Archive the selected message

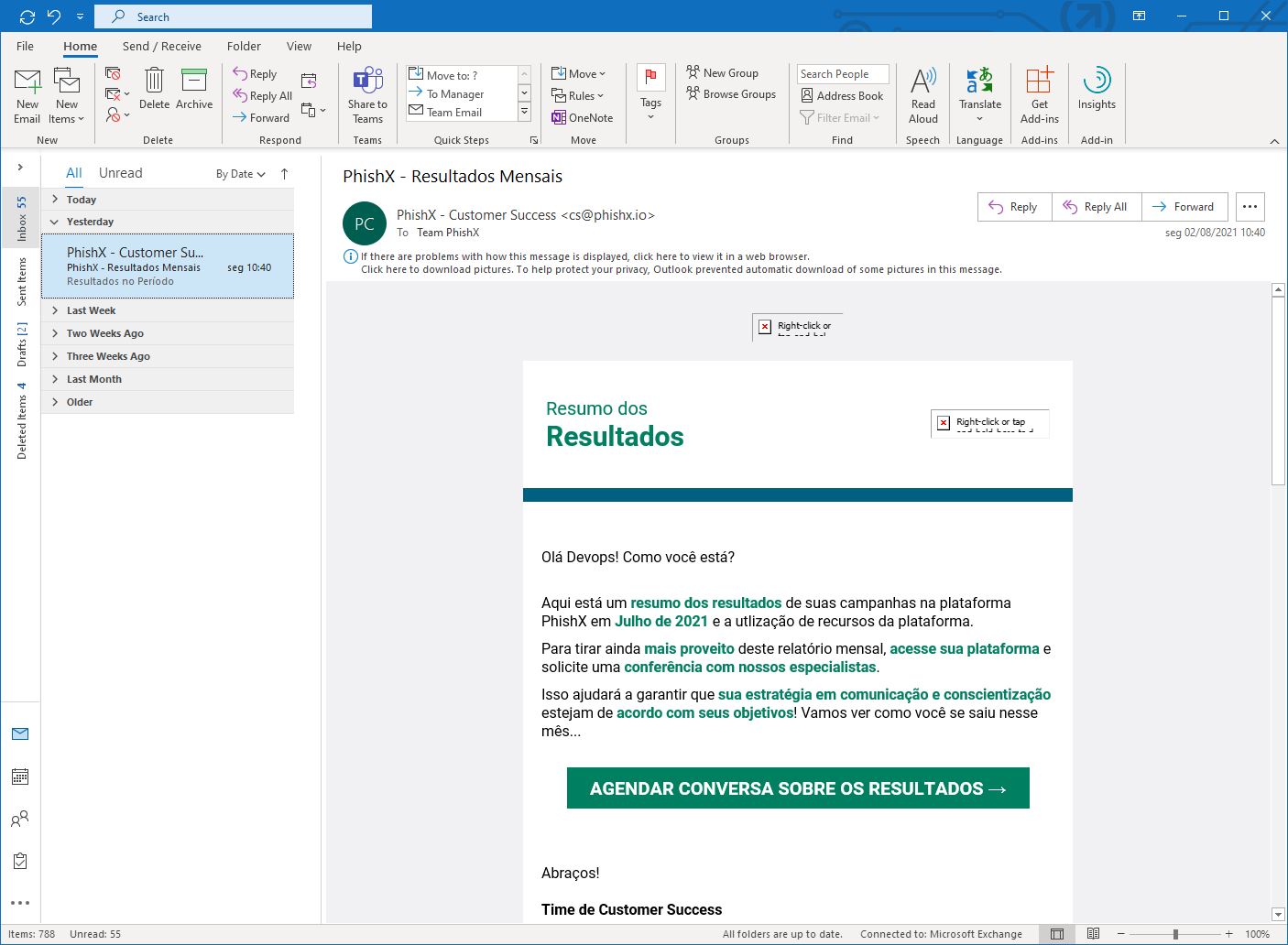(194, 90)
